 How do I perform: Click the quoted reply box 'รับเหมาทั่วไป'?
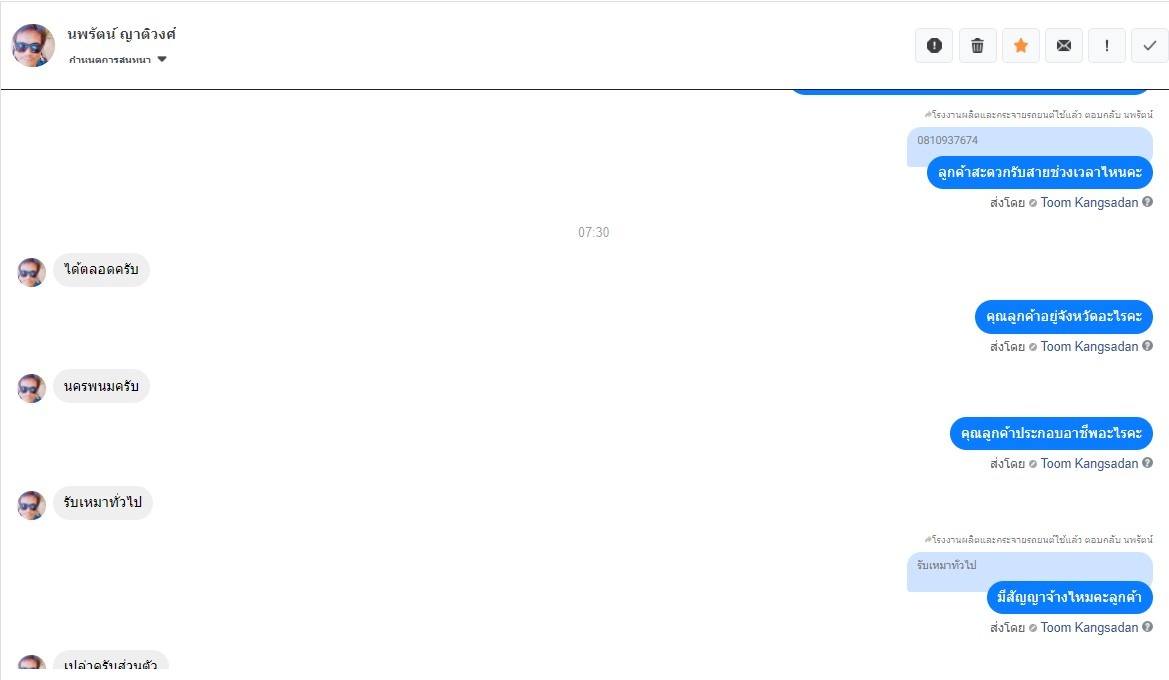point(946,566)
